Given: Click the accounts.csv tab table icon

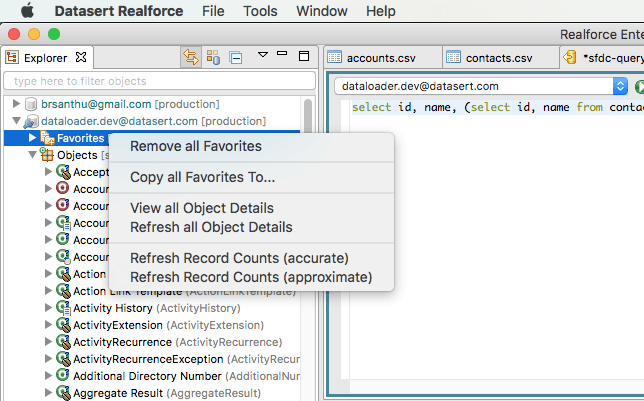Looking at the screenshot, I should pos(334,57).
